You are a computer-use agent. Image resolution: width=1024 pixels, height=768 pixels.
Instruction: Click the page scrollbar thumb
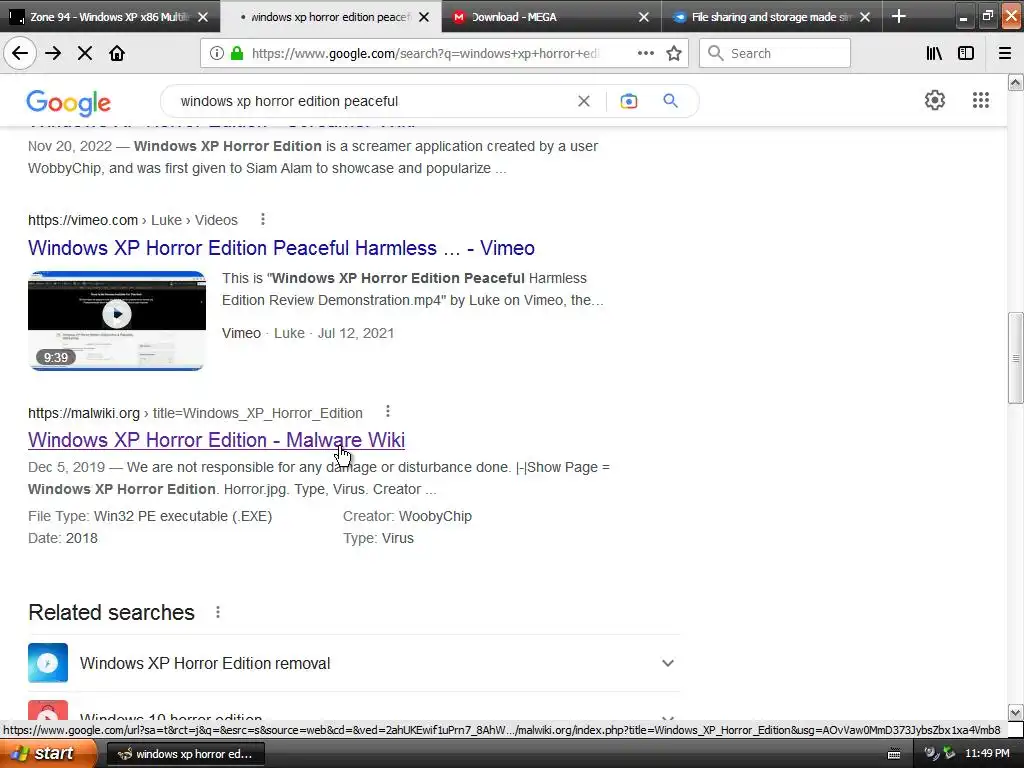1016,358
